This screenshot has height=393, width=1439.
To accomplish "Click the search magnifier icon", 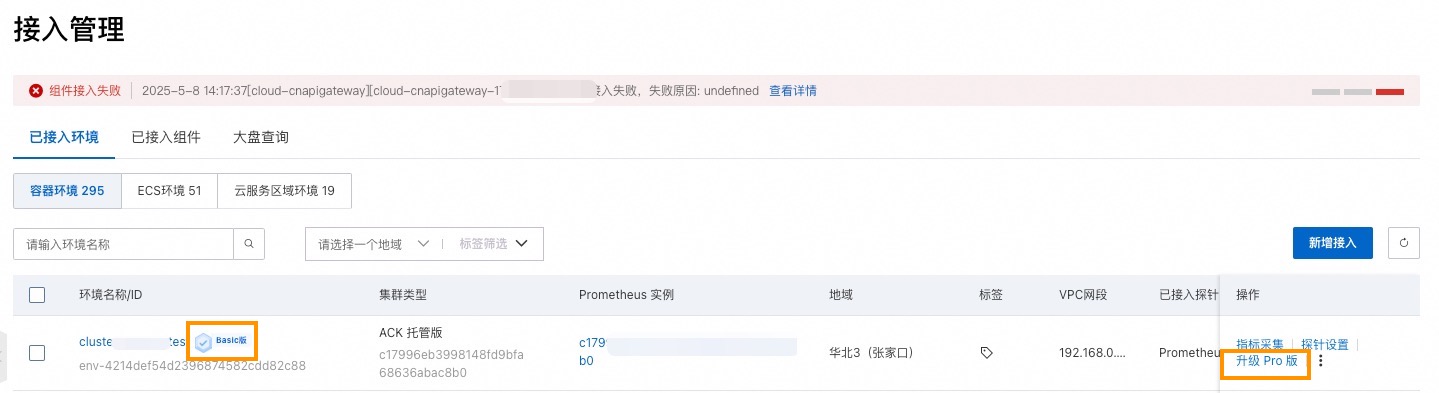I will pyautogui.click(x=248, y=244).
